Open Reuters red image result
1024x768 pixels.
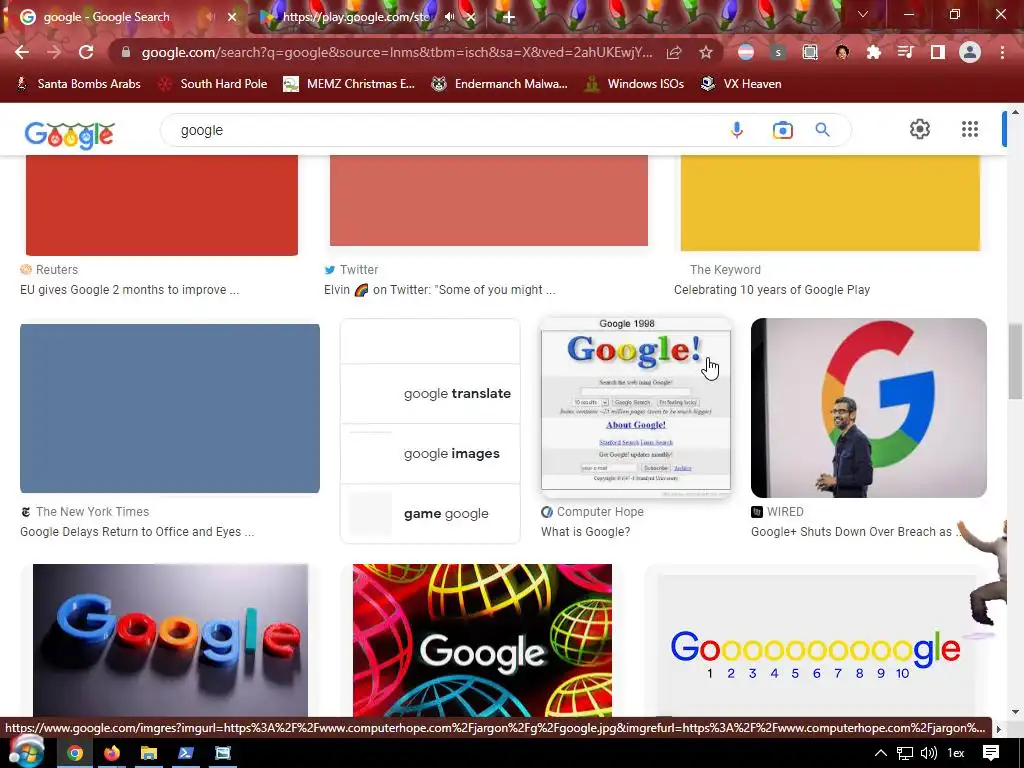(162, 205)
